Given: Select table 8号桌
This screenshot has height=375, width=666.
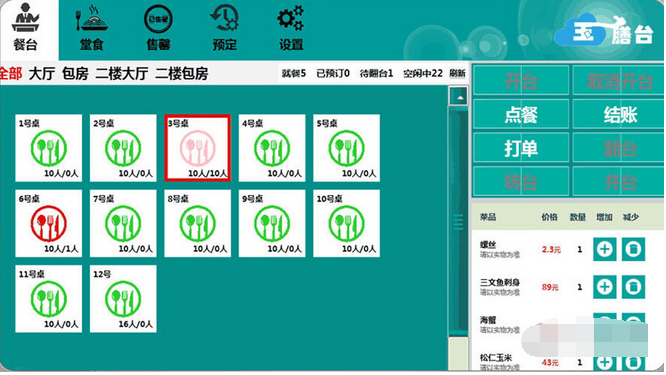Looking at the screenshot, I should tap(198, 223).
